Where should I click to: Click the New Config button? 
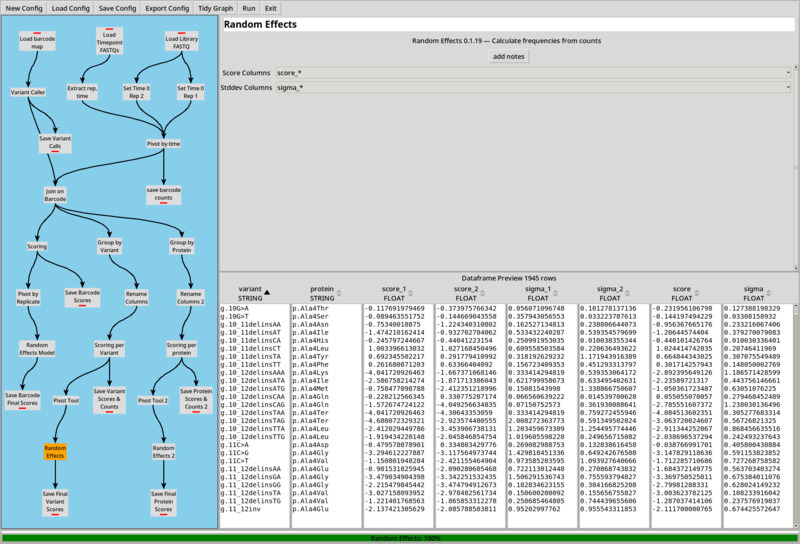(x=24, y=8)
